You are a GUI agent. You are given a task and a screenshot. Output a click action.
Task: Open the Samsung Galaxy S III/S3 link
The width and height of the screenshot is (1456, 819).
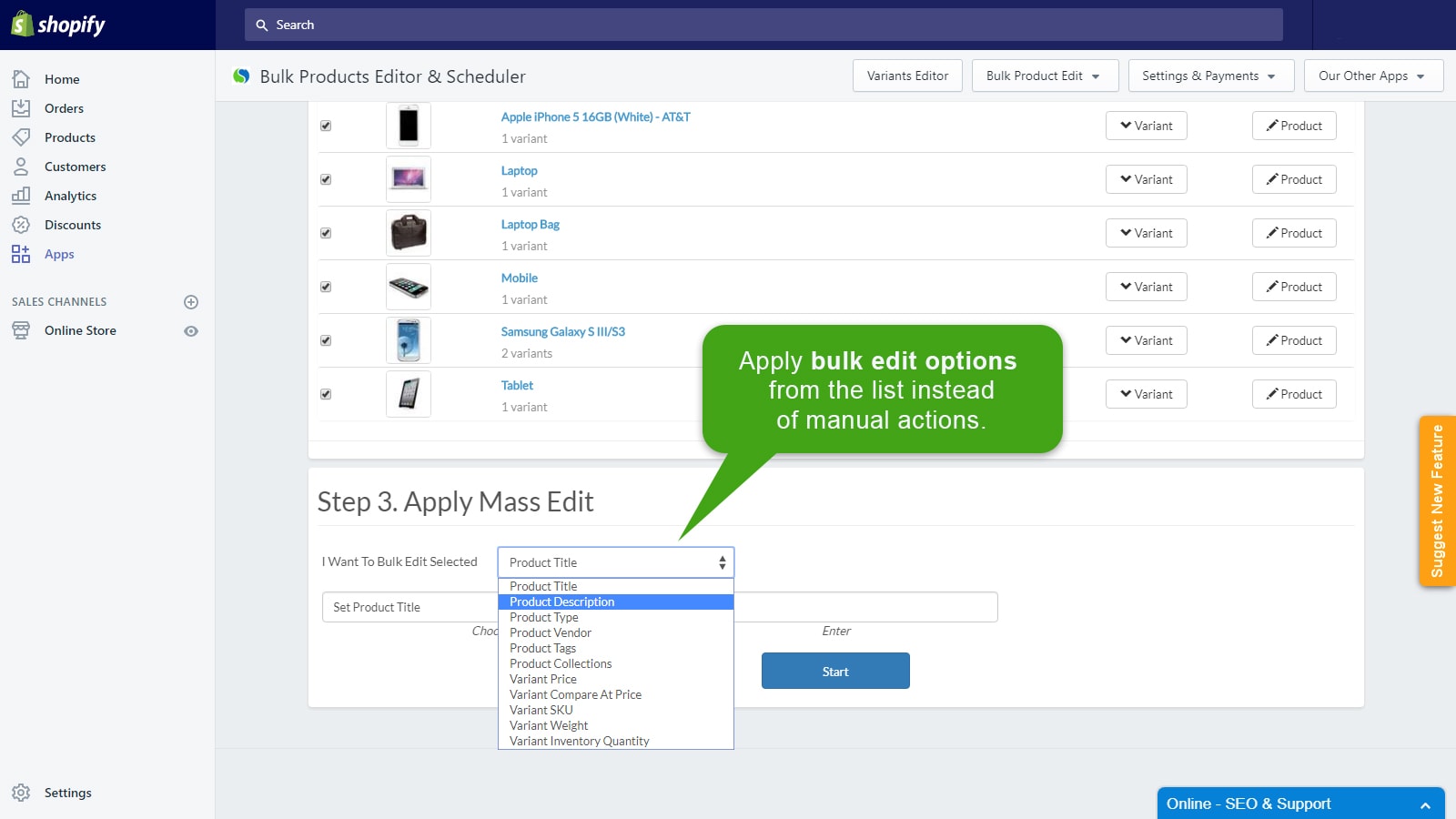pos(562,331)
